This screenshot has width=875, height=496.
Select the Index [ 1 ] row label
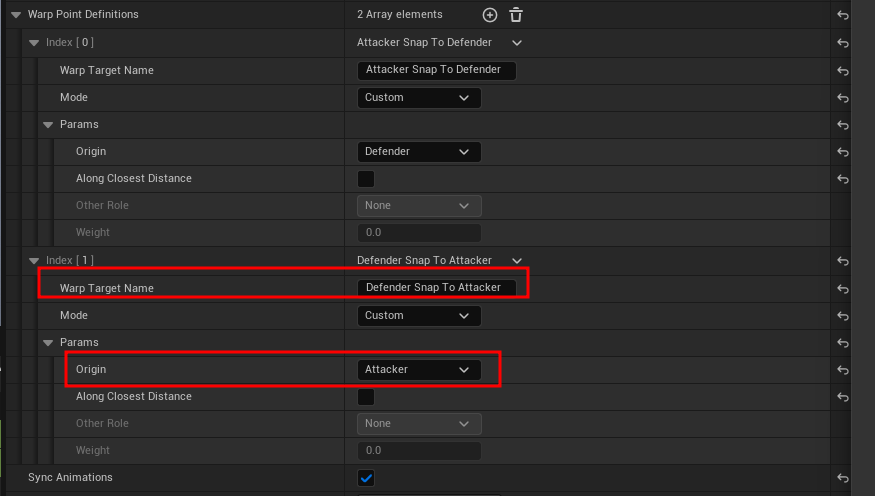click(70, 261)
